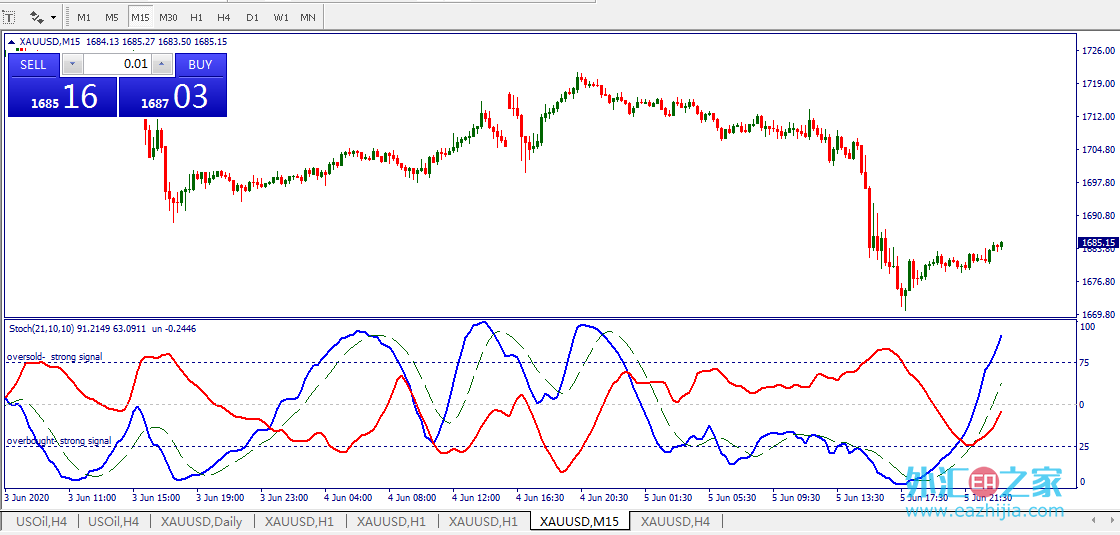Click the '5 Jun 05:30' time label
This screenshot has width=1120, height=535.
[x=733, y=497]
